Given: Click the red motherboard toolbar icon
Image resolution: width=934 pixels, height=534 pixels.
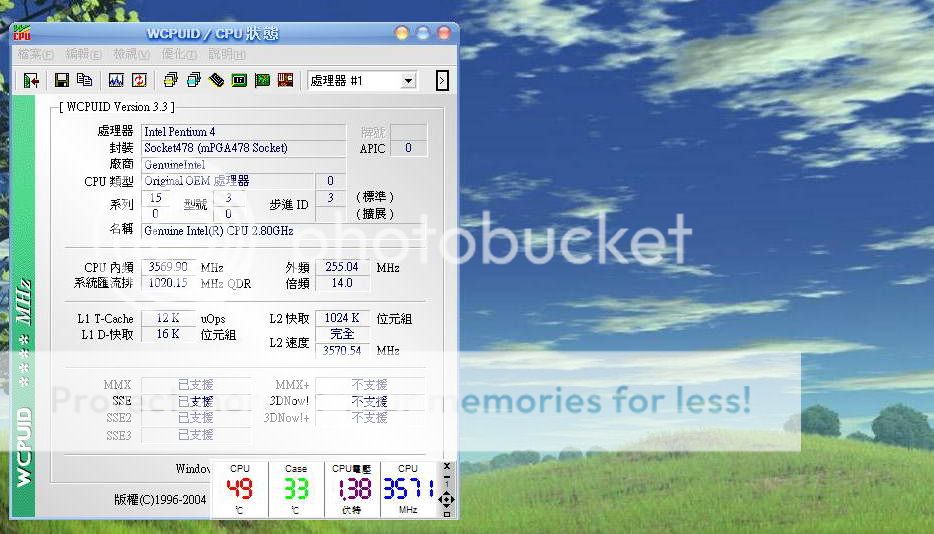Looking at the screenshot, I should 285,80.
